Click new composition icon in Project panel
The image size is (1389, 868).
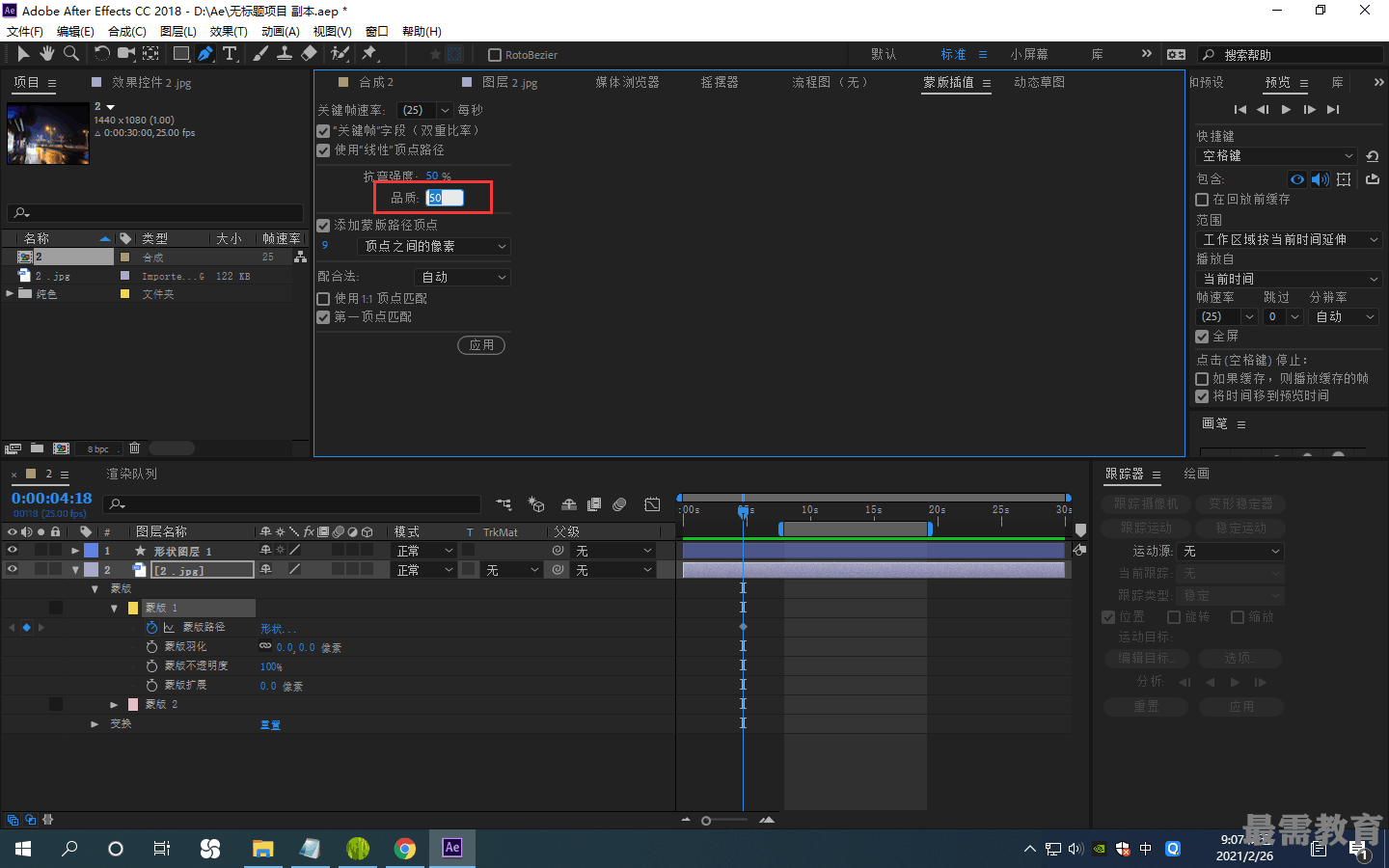[x=61, y=448]
